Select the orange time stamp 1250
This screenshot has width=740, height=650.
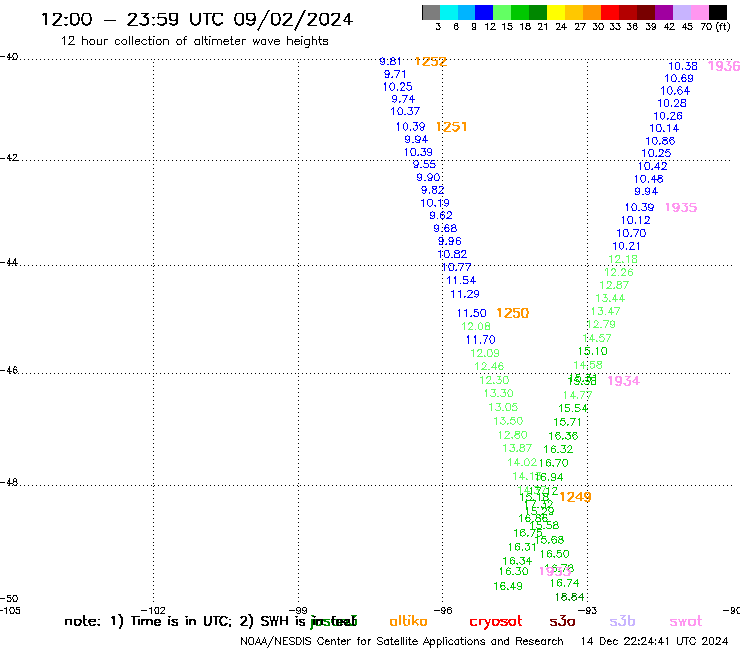[513, 313]
